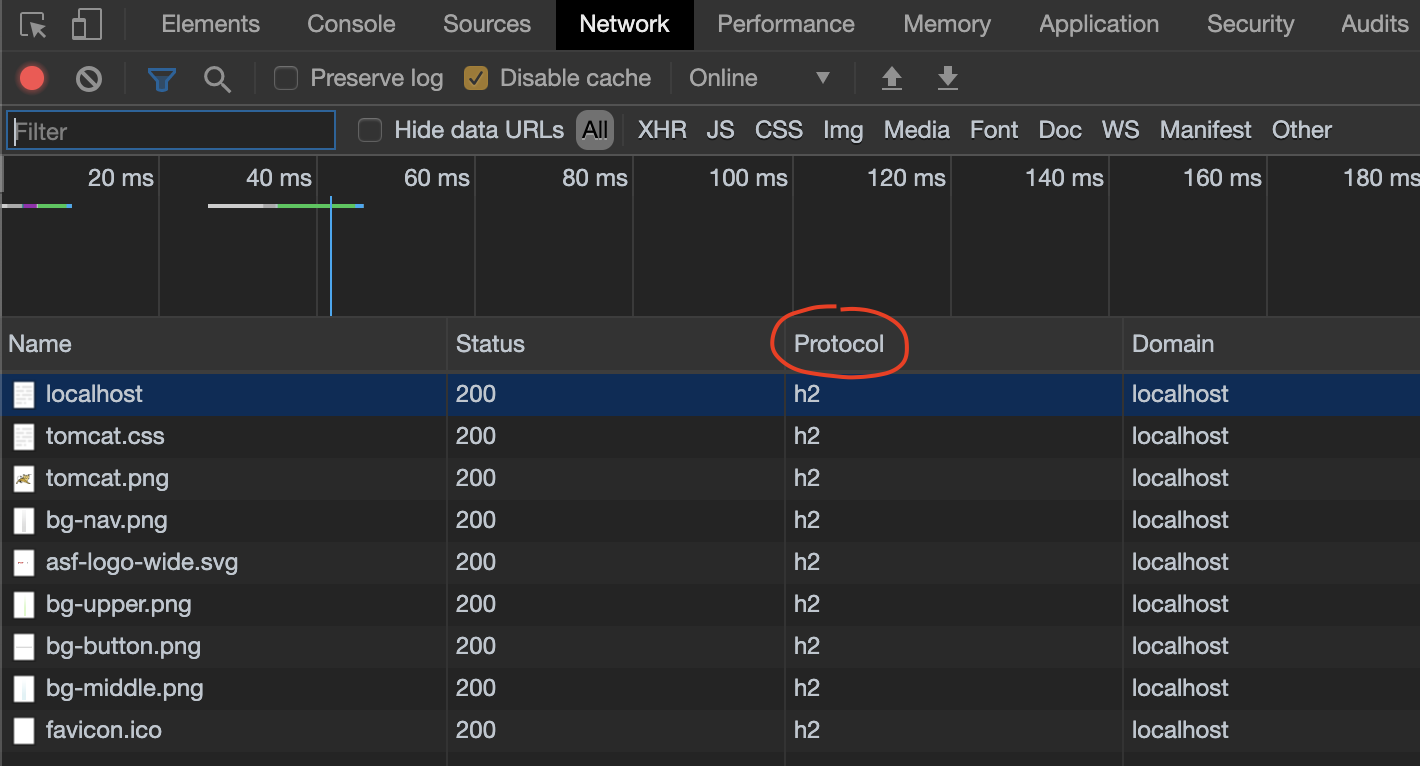Screen dimensions: 1420x766
Task: Select the bg-button.png request
Action: coord(710,646)
